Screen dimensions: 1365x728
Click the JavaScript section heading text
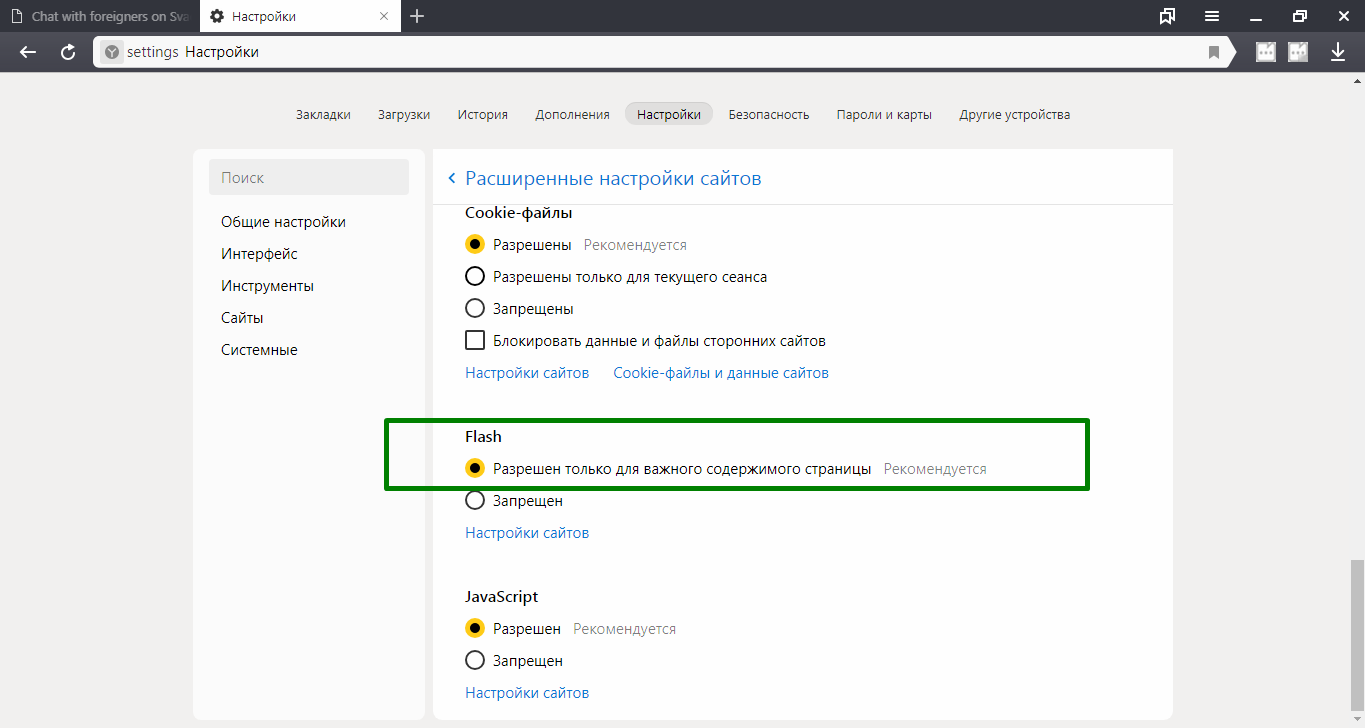pyautogui.click(x=501, y=597)
